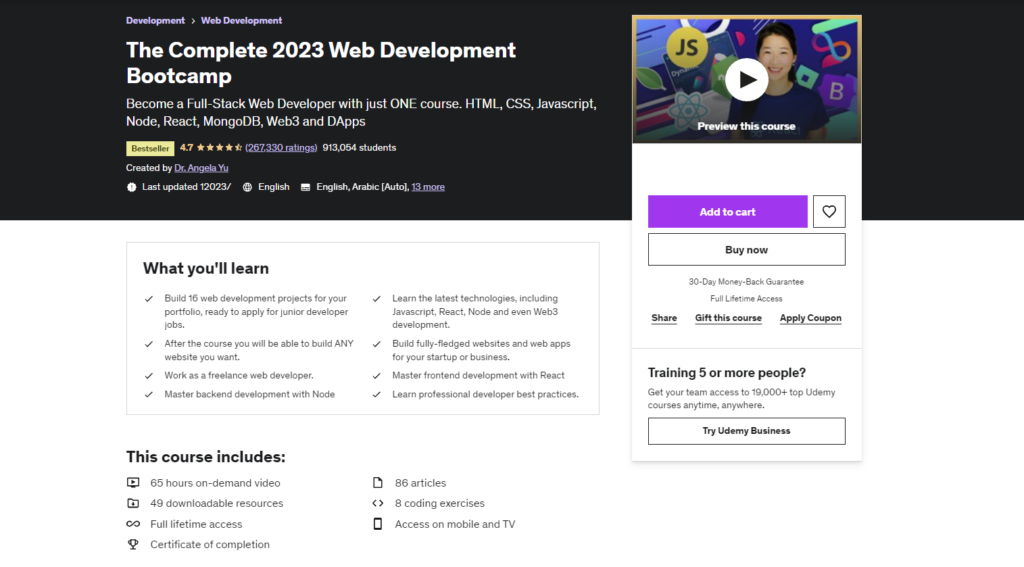Click the on-demand video icon
The width and height of the screenshot is (1024, 567).
[133, 483]
